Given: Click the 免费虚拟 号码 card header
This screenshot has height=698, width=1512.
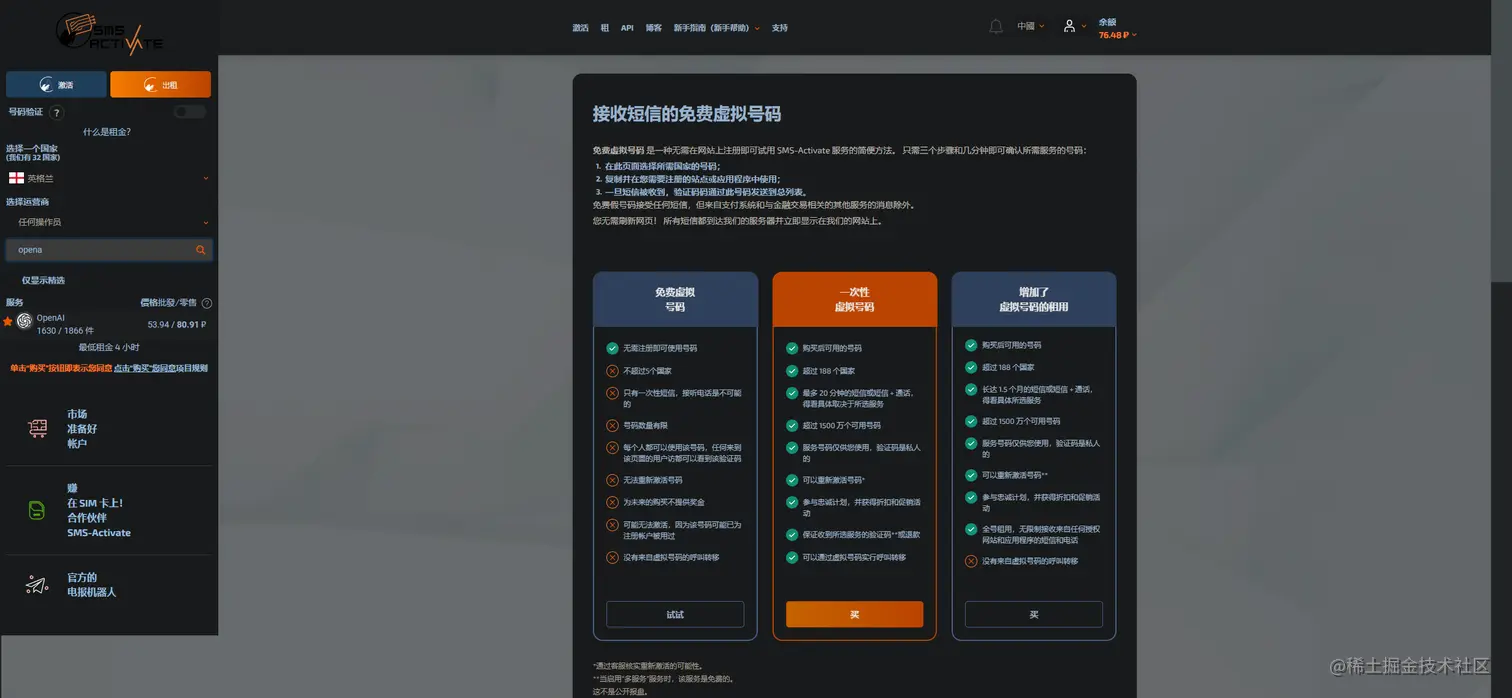Looking at the screenshot, I should click(x=675, y=299).
